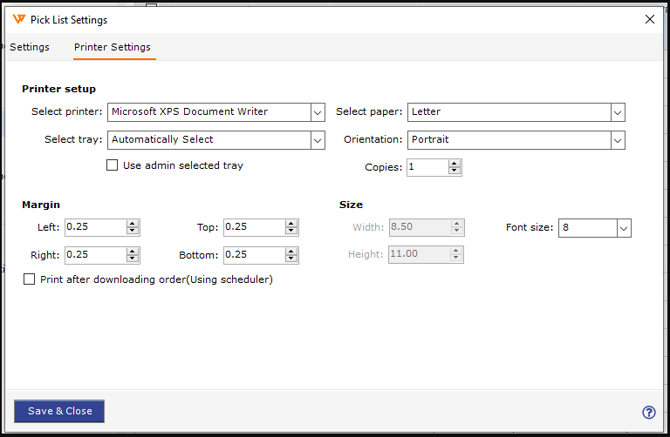Expand the Orientation dropdown

coord(617,140)
